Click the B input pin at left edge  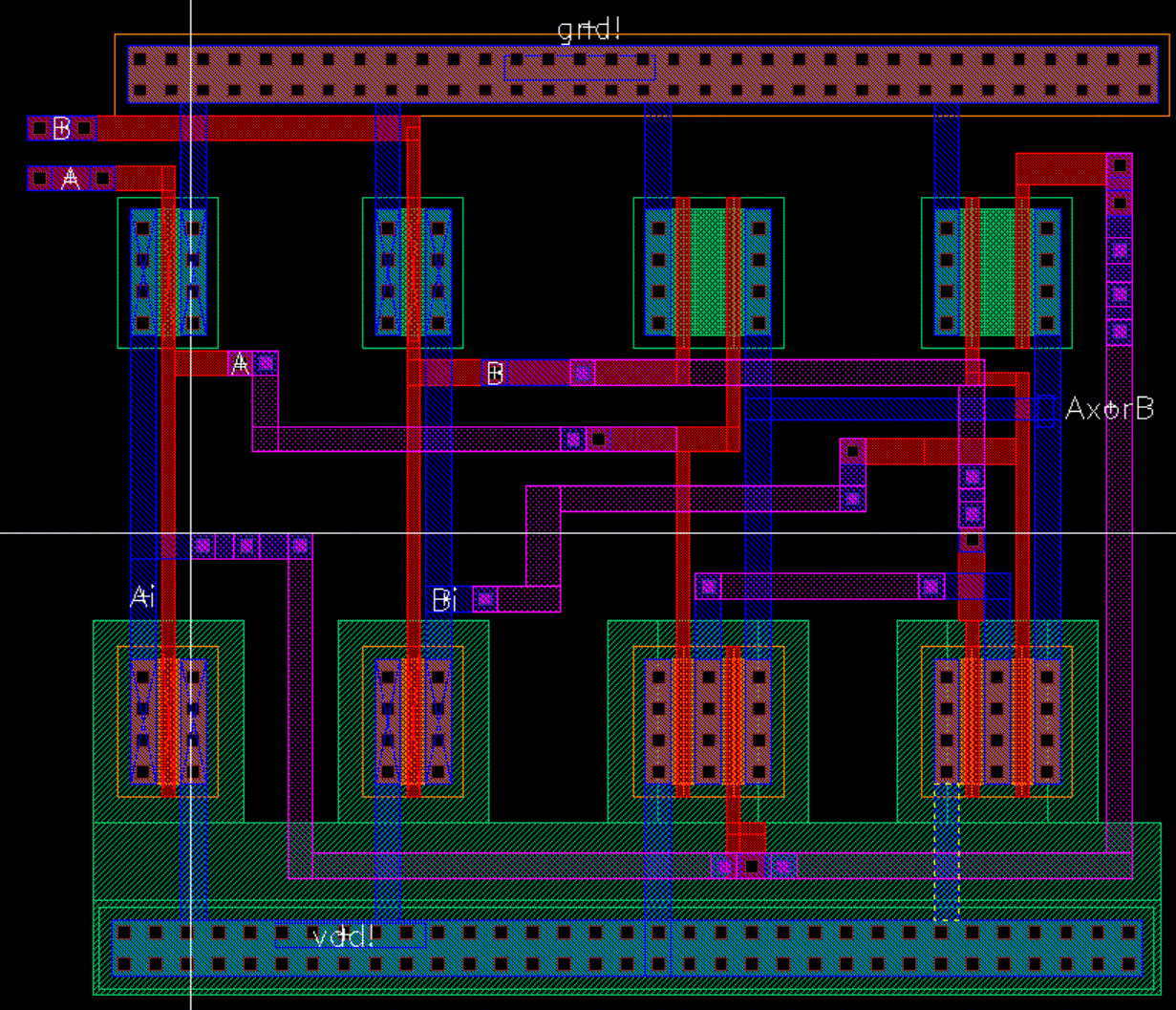[x=62, y=128]
